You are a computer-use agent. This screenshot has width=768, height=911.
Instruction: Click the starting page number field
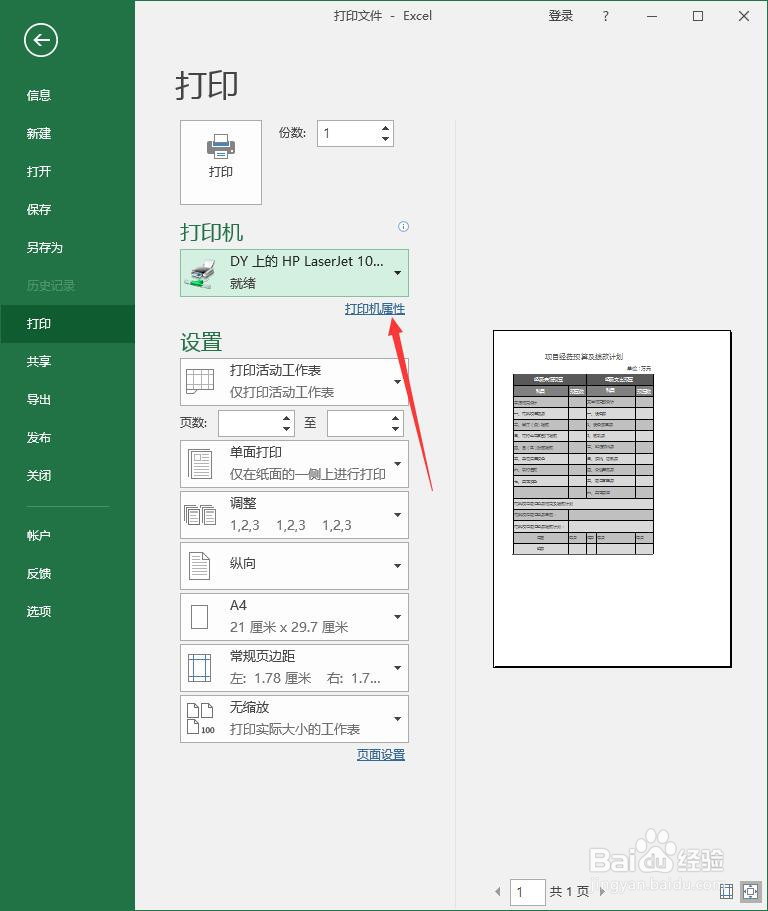pyautogui.click(x=250, y=423)
